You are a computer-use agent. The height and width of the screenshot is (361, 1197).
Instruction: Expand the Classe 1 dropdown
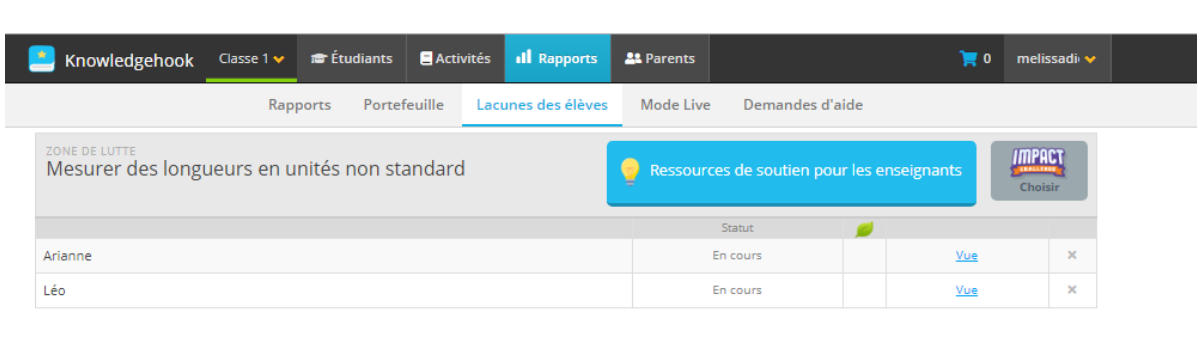250,59
